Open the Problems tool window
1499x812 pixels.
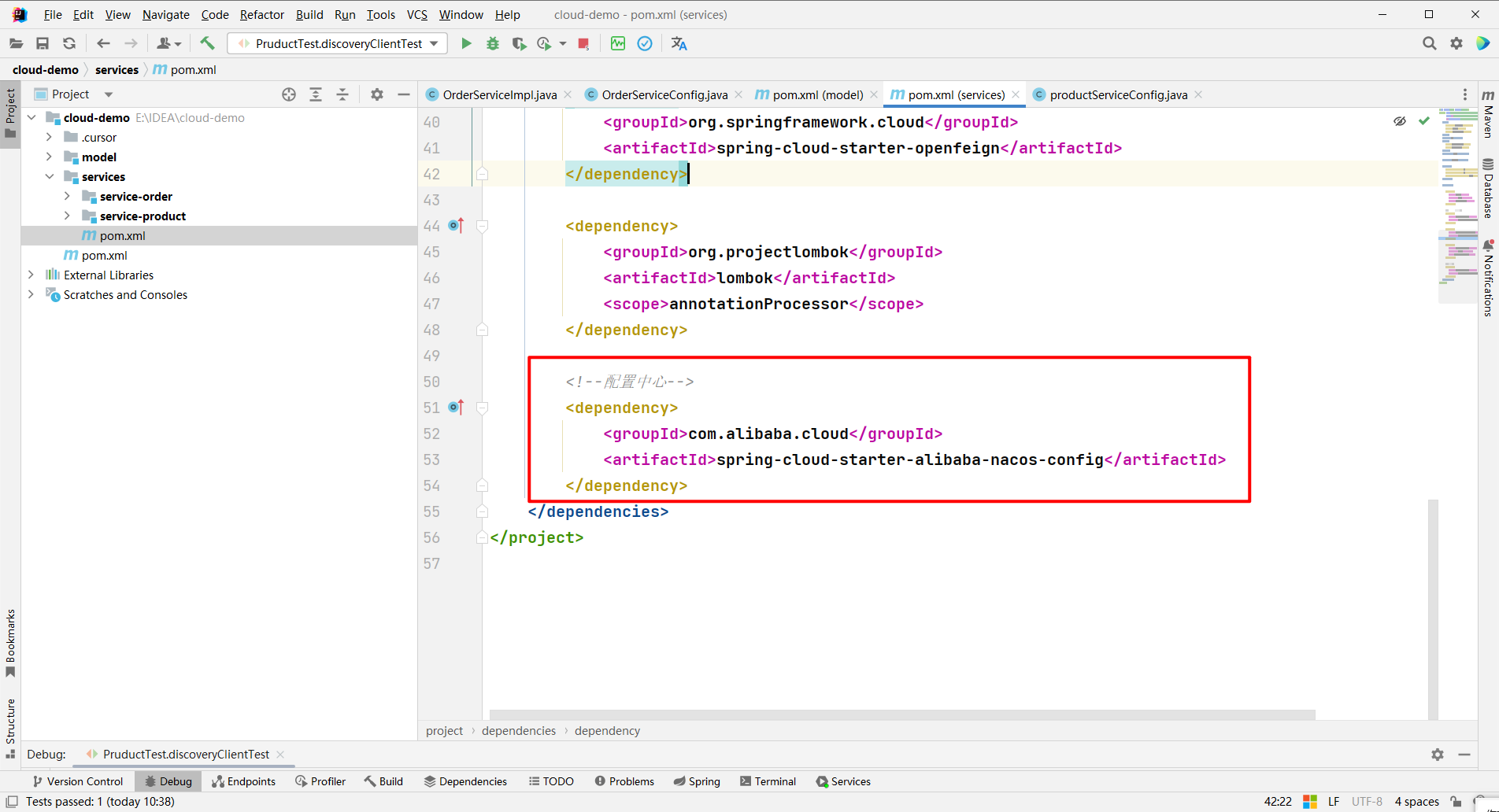click(624, 781)
